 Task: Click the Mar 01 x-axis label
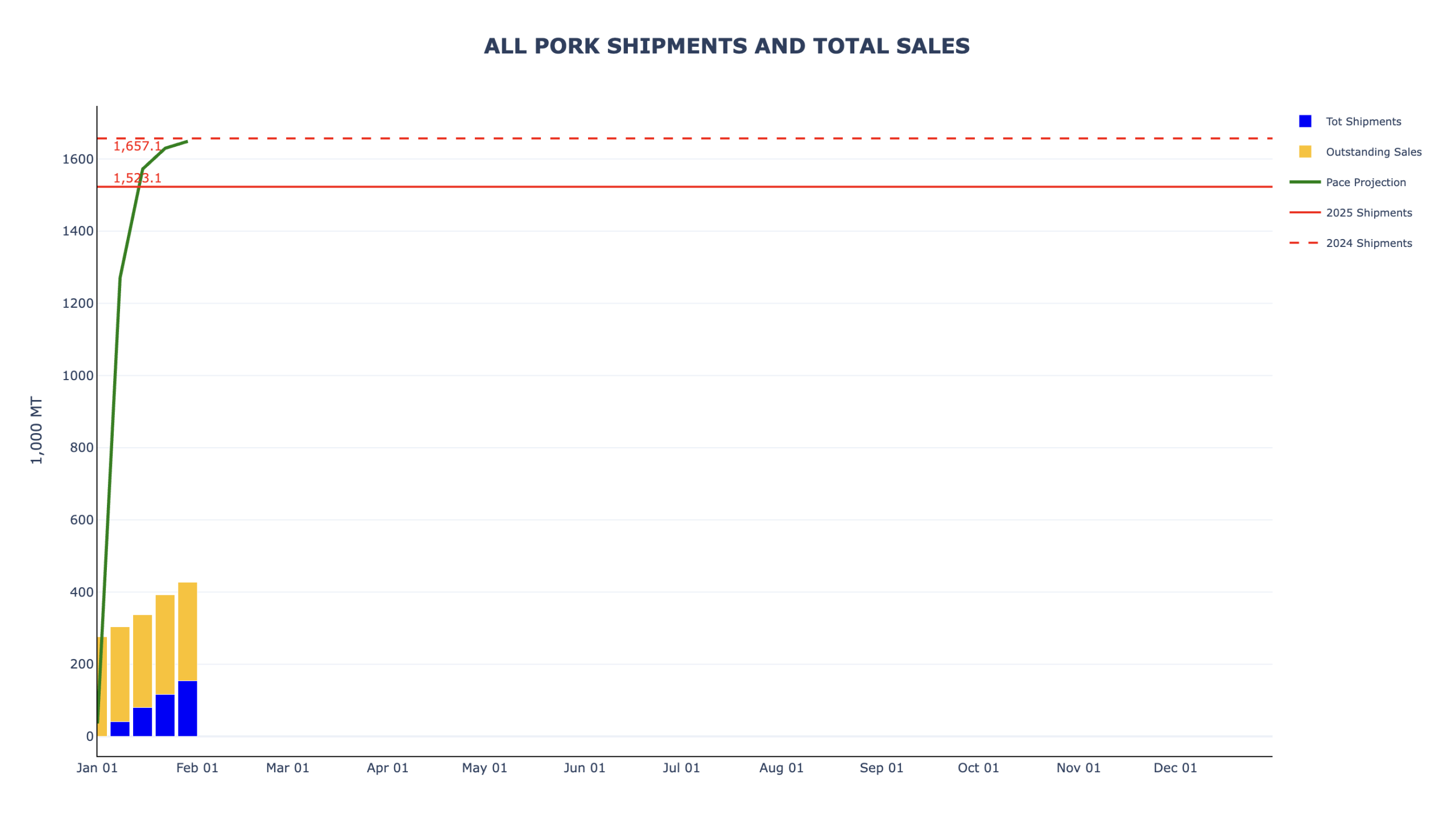tap(287, 768)
